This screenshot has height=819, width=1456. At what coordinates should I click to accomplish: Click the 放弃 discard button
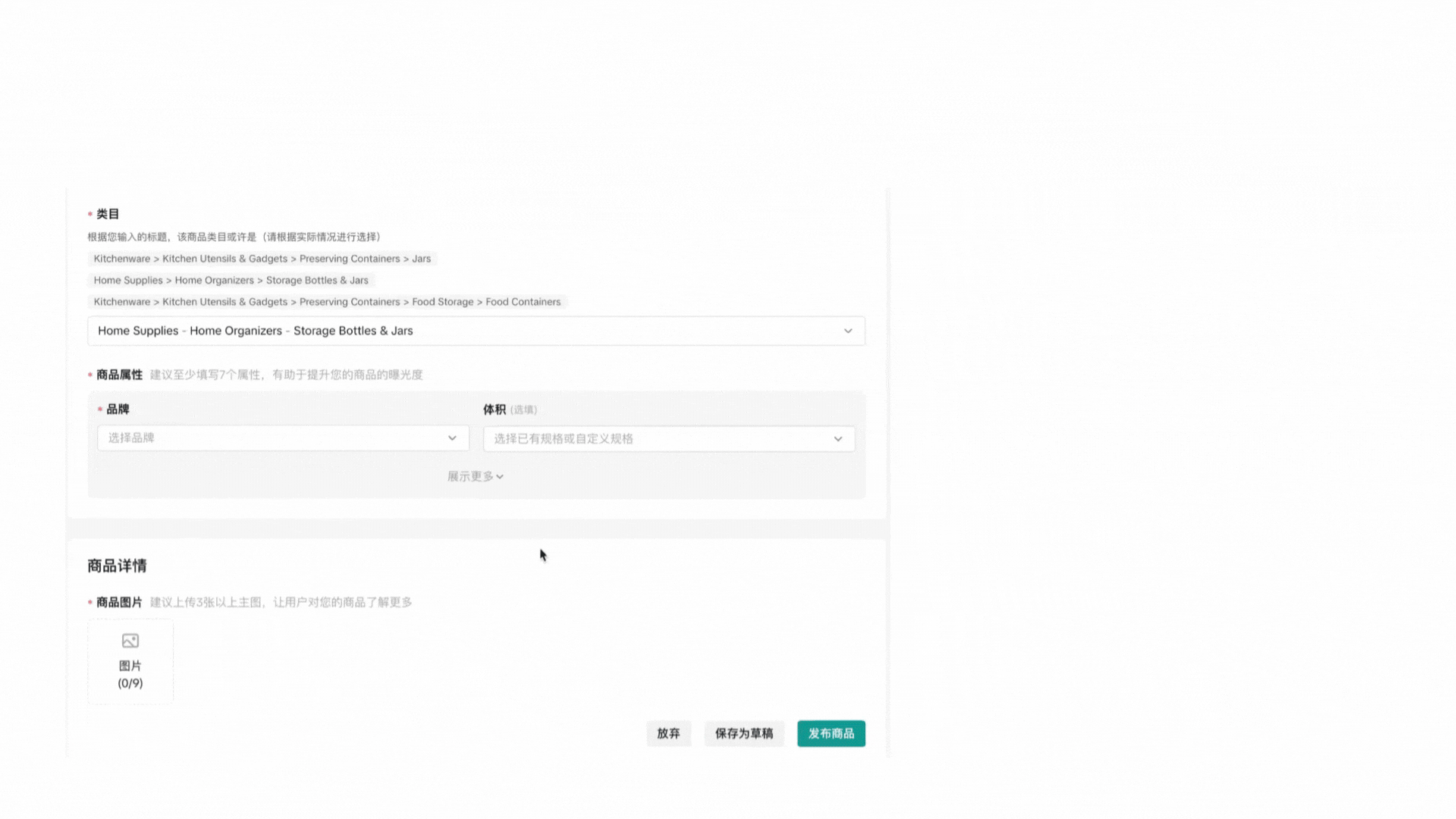[668, 733]
